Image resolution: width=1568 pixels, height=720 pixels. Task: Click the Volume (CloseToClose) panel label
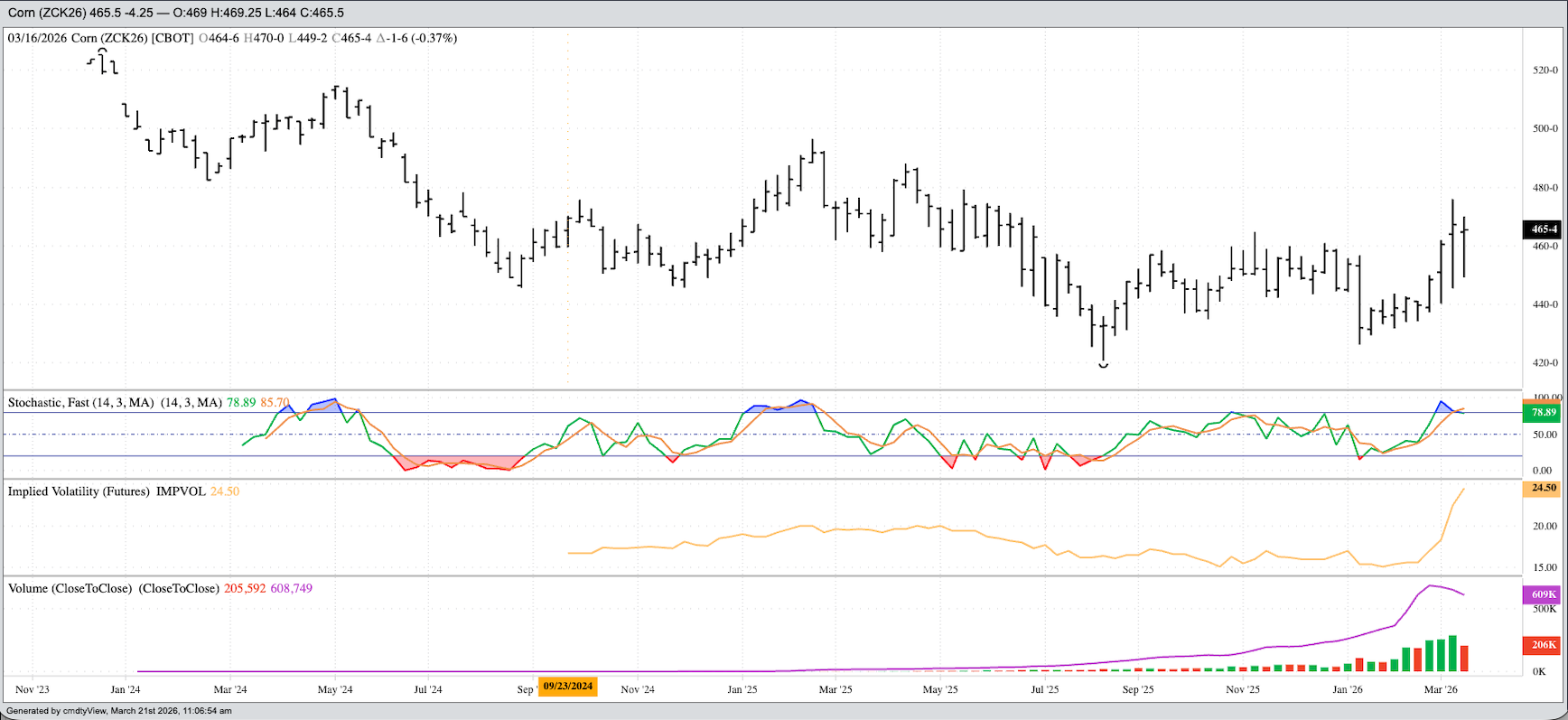tap(113, 588)
